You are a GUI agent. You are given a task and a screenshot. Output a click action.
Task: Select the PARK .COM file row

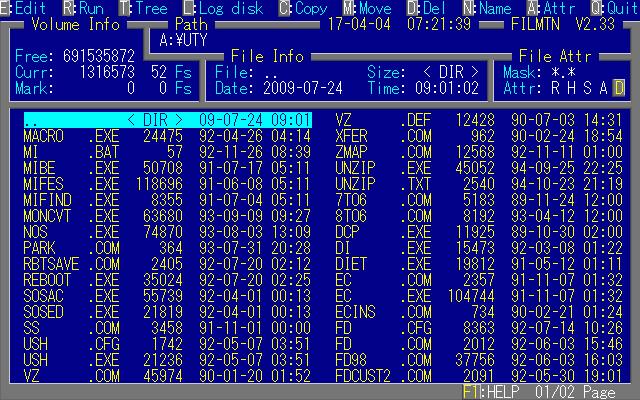point(168,248)
